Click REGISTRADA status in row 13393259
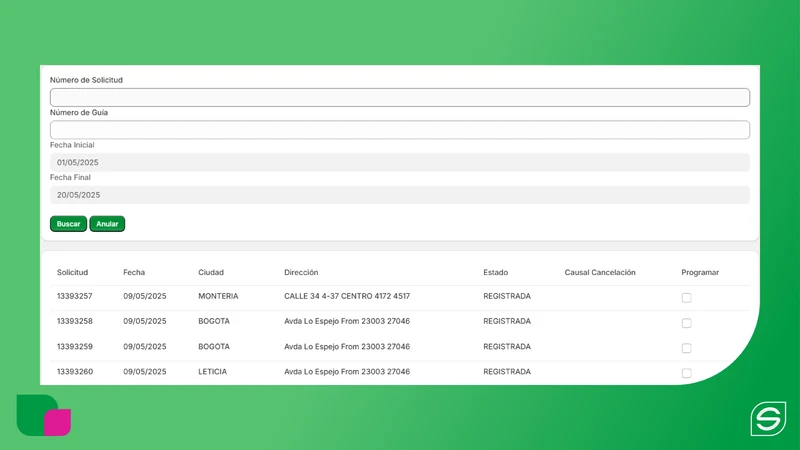This screenshot has width=800, height=450. click(507, 346)
